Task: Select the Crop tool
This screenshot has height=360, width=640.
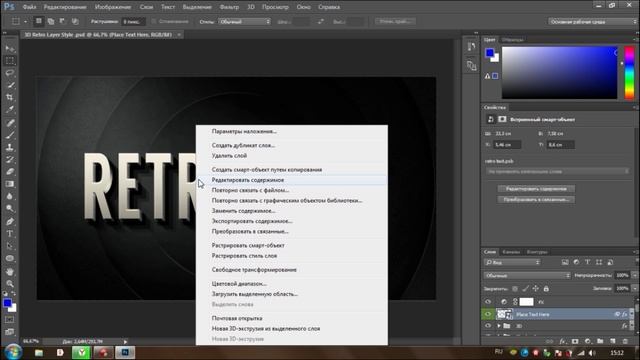Action: click(x=10, y=98)
